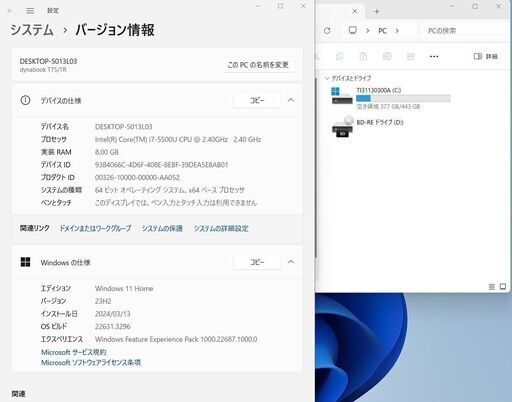Click the installed RAM value 8.00 GB
This screenshot has height=402, width=512.
[107, 152]
